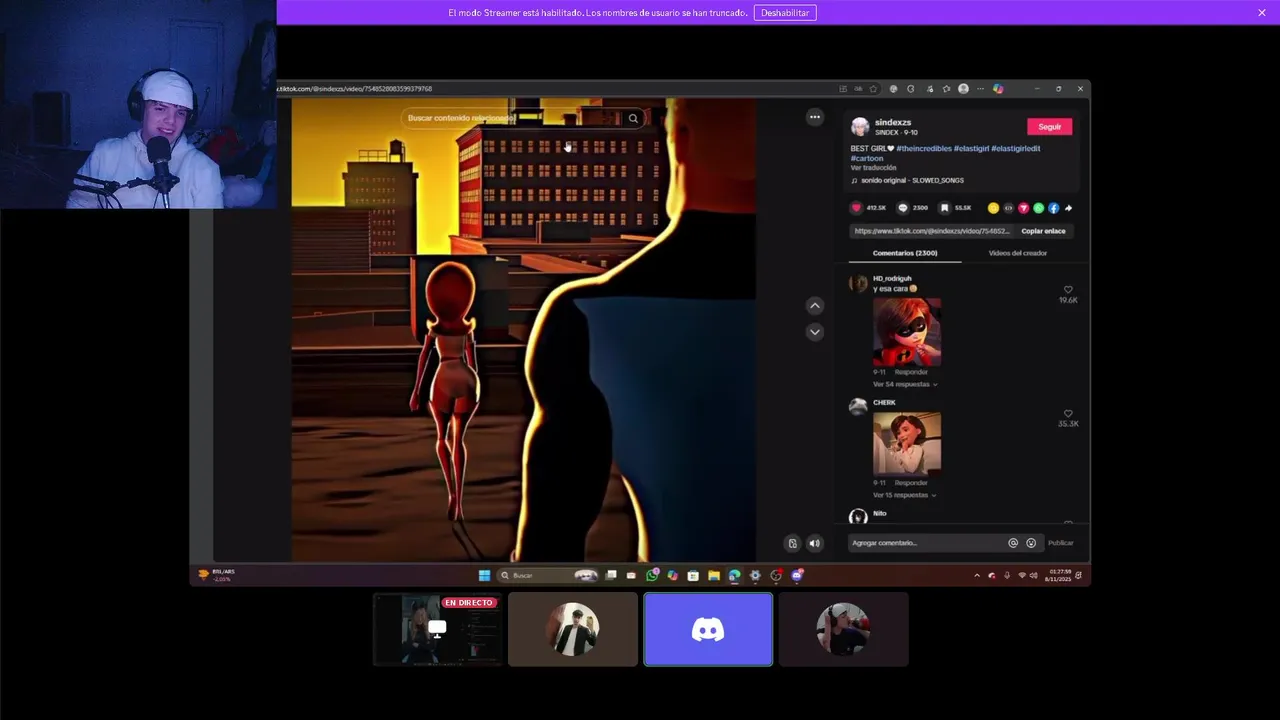Open image in CHERK's comment
The image size is (1280, 720).
[907, 443]
